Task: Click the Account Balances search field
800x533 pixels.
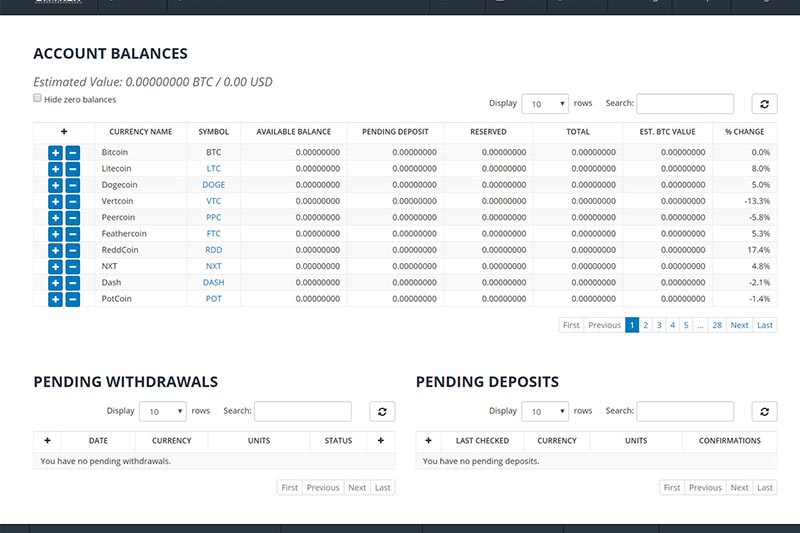Action: point(685,104)
